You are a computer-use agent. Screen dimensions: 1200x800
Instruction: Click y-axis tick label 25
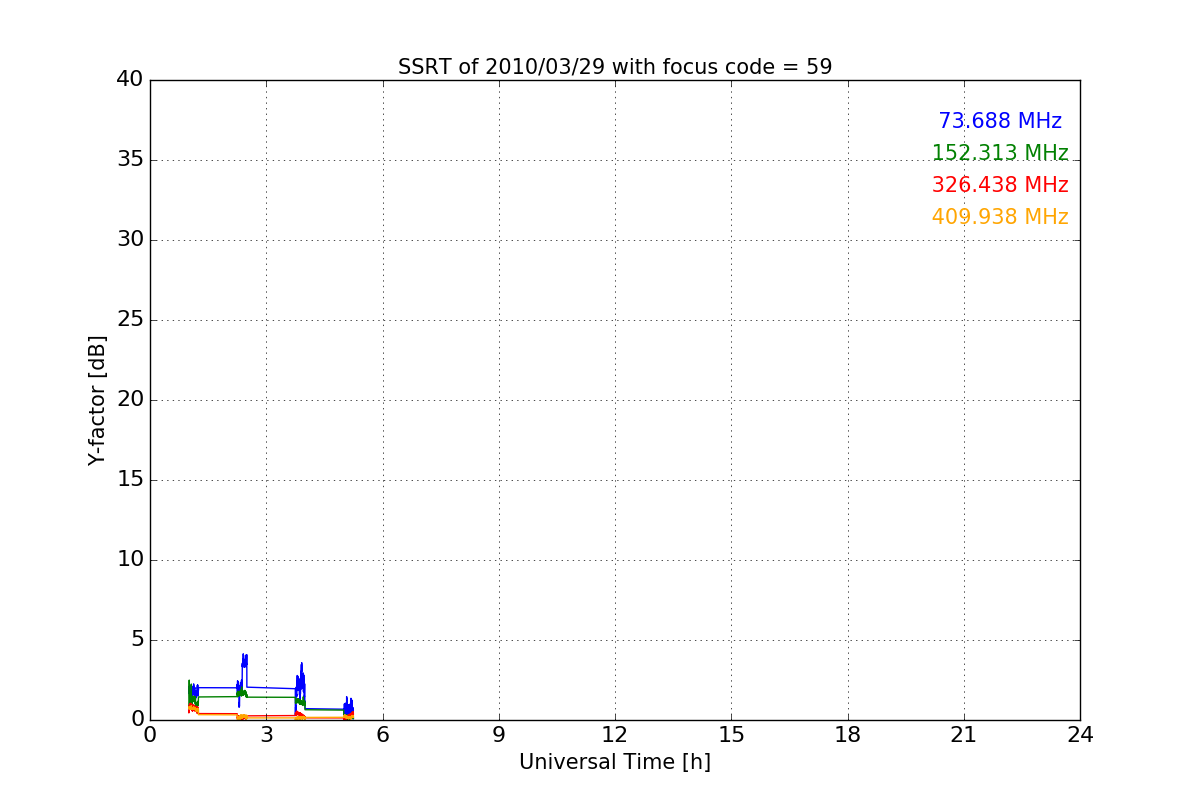click(x=130, y=320)
